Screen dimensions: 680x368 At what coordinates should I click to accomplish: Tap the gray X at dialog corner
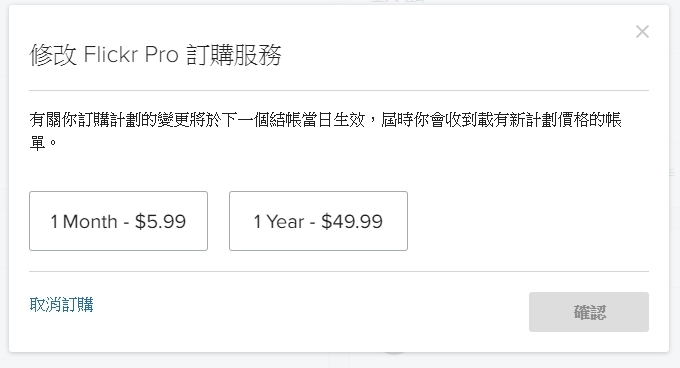point(642,32)
